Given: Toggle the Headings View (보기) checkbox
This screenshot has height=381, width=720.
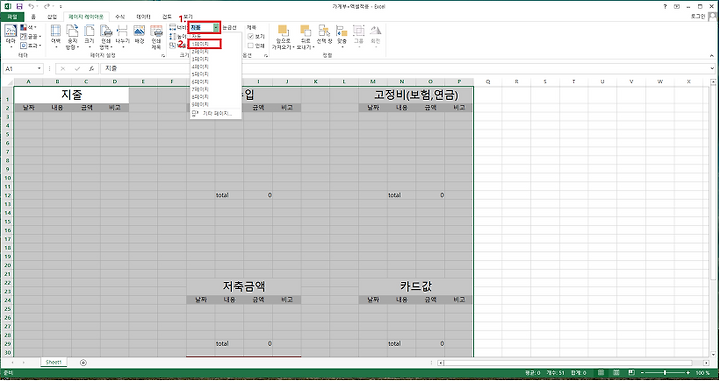Looking at the screenshot, I should [251, 36].
